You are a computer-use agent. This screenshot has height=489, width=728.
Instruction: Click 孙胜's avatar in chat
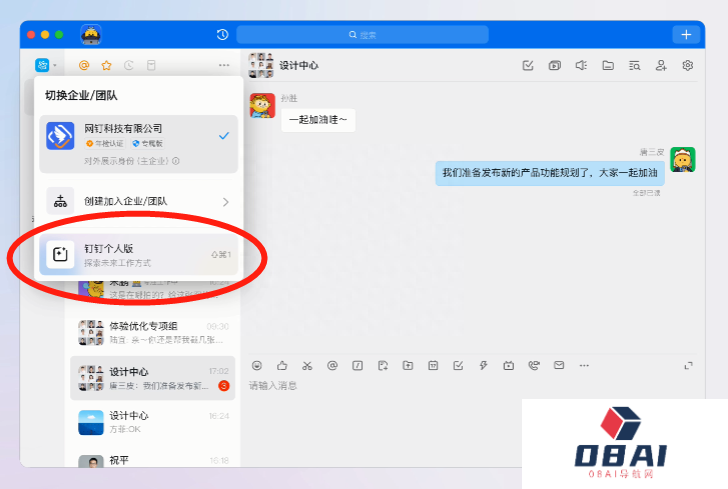262,105
